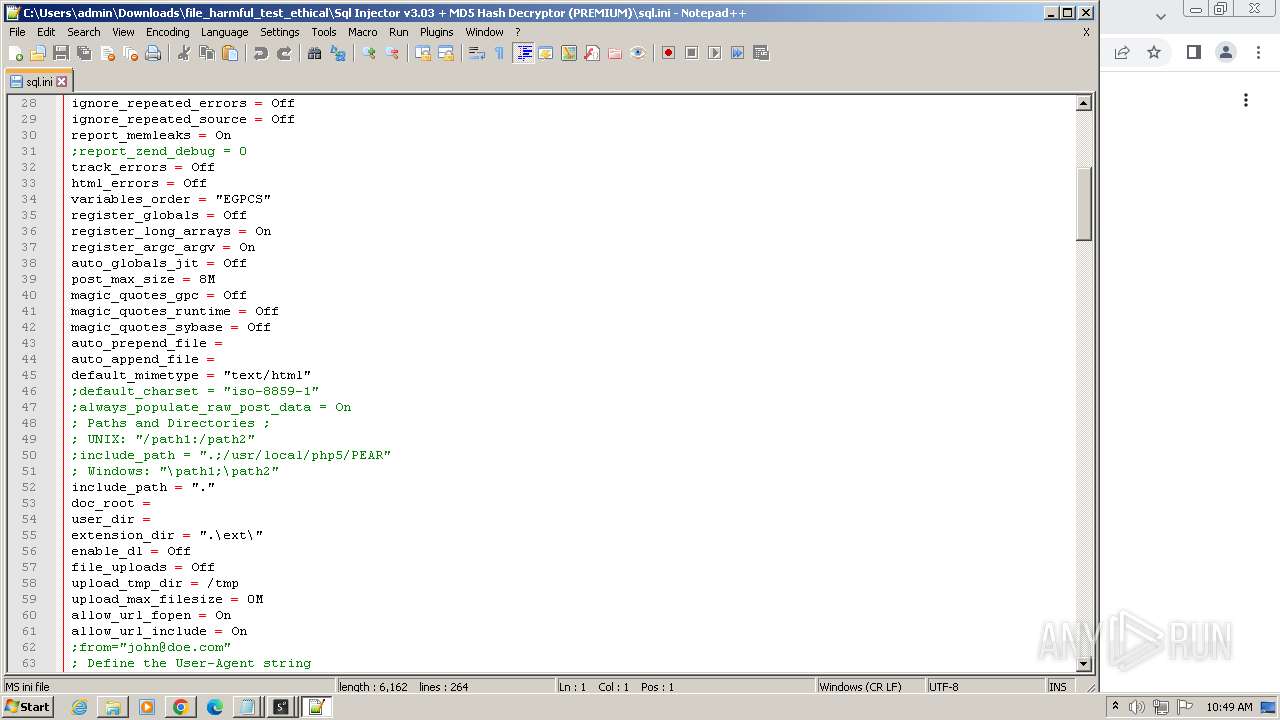Open Google Chrome from taskbar

180,707
